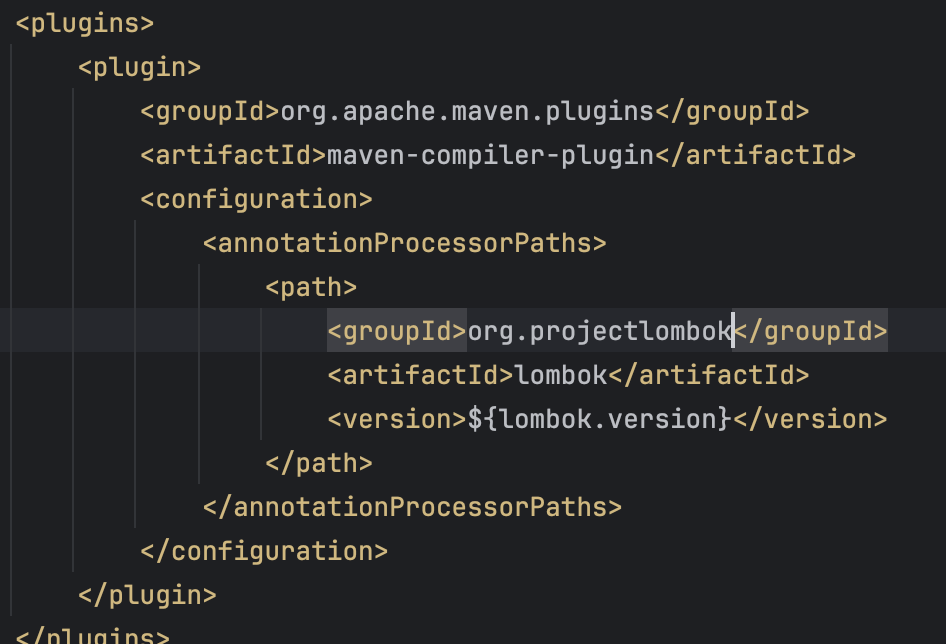This screenshot has height=644, width=946.
Task: Click the opening annotationProcessorPaths tag
Action: coord(405,243)
